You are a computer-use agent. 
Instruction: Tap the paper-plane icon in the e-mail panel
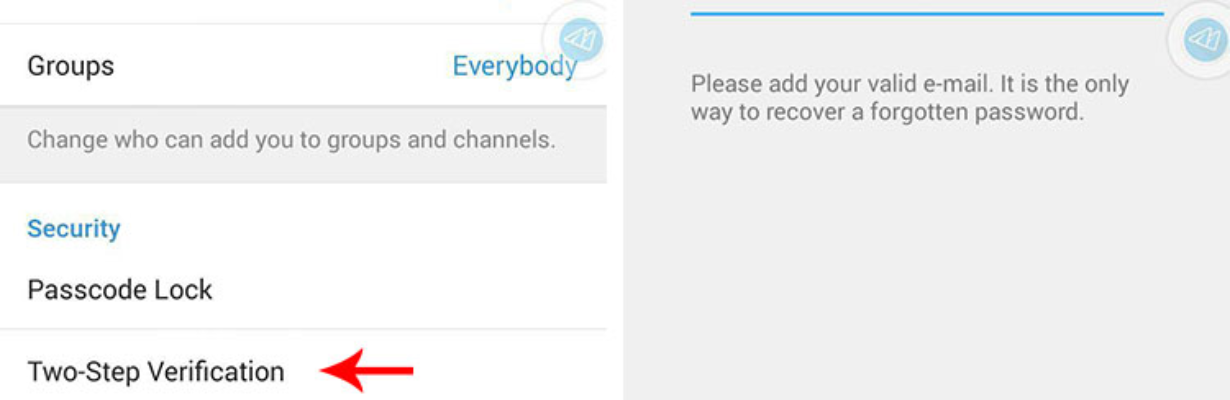point(1201,41)
